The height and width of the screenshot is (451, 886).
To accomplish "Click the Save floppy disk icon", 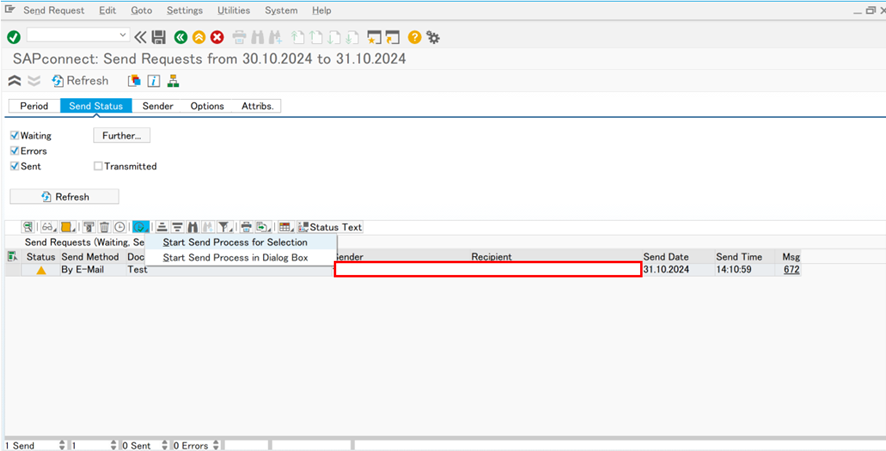I will pos(159,37).
